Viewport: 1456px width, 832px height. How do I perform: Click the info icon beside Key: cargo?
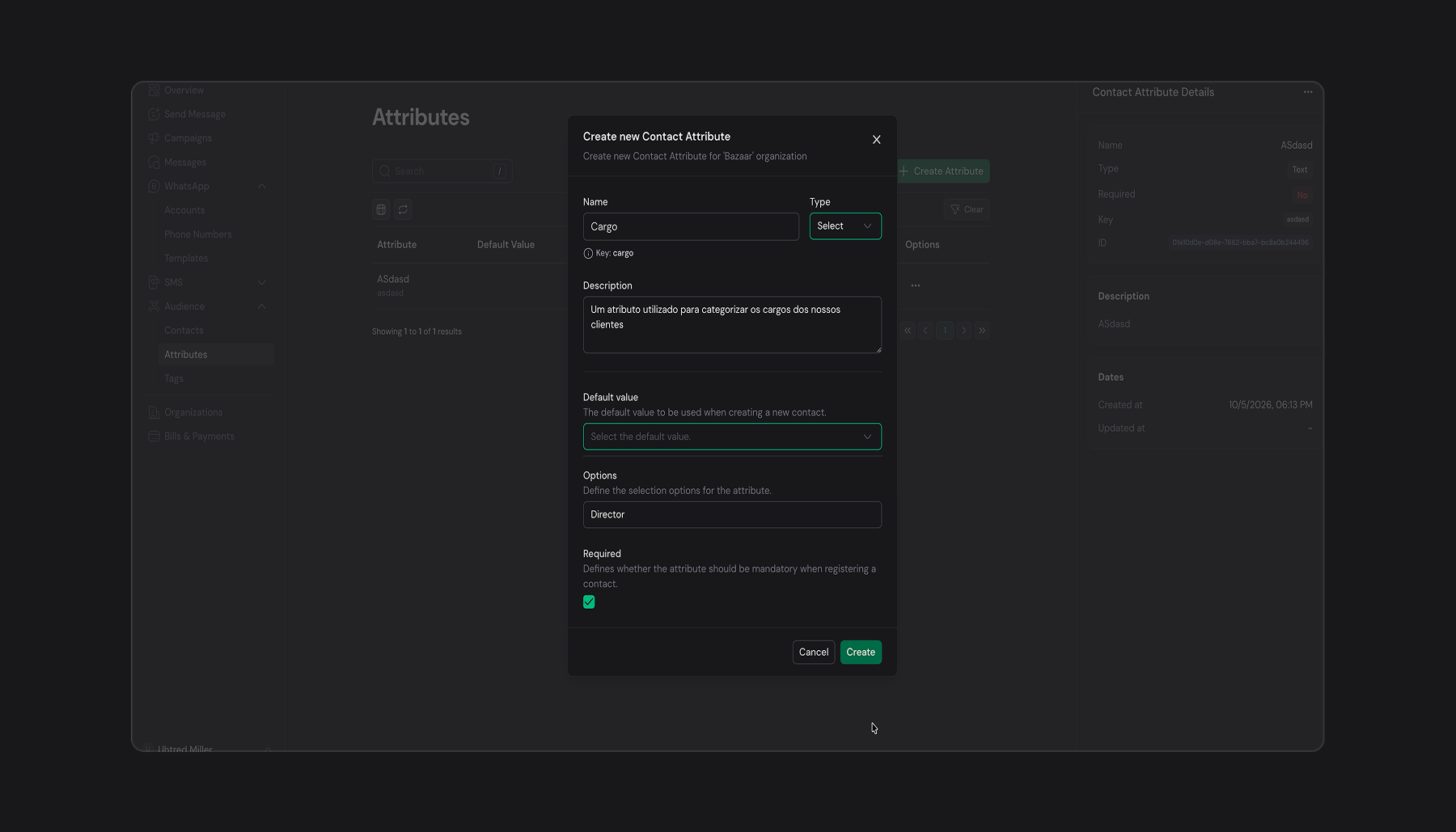pyautogui.click(x=588, y=253)
